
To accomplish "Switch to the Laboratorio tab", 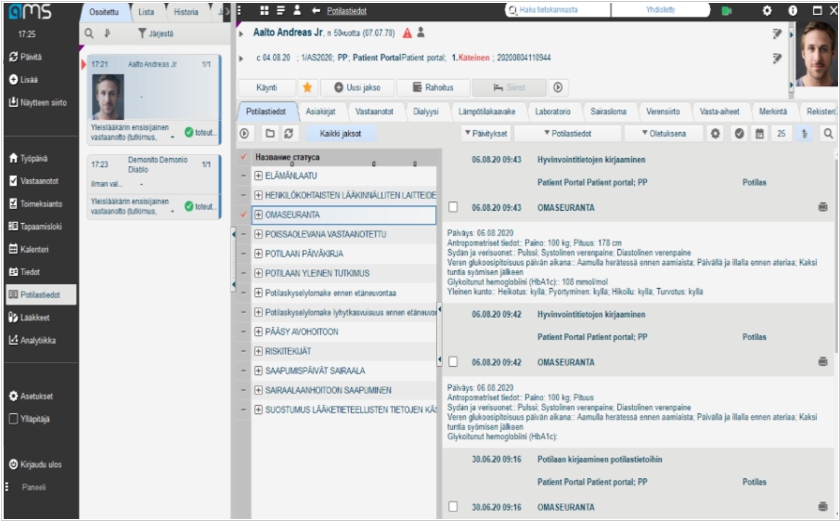I will tap(552, 111).
